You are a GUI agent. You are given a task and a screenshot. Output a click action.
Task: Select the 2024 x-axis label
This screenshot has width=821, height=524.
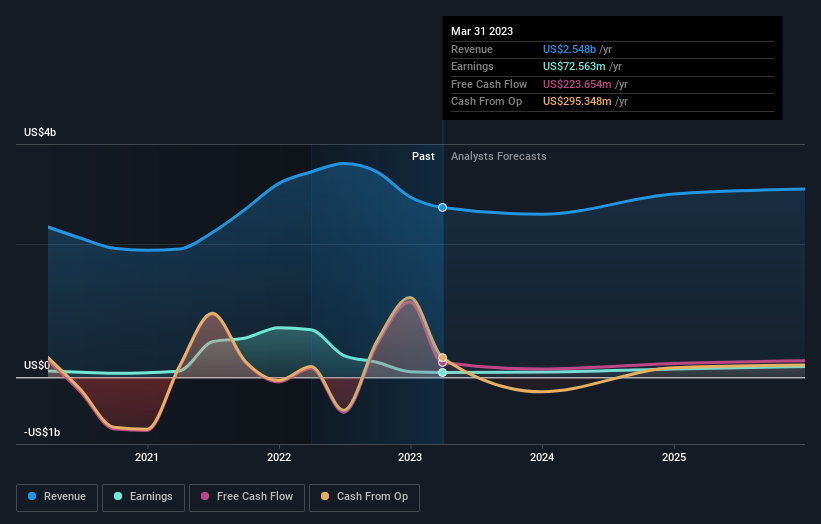(542, 458)
